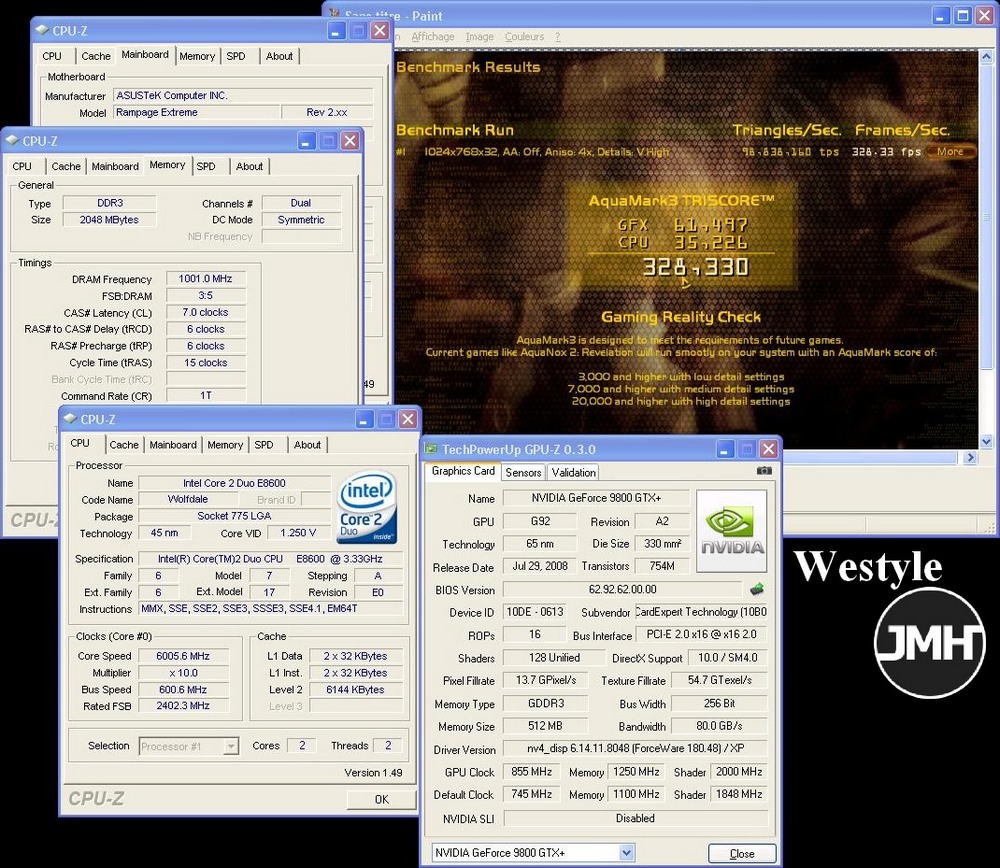The height and width of the screenshot is (868, 1000).
Task: Open About tab in front CPU-Z window
Action: [x=307, y=445]
